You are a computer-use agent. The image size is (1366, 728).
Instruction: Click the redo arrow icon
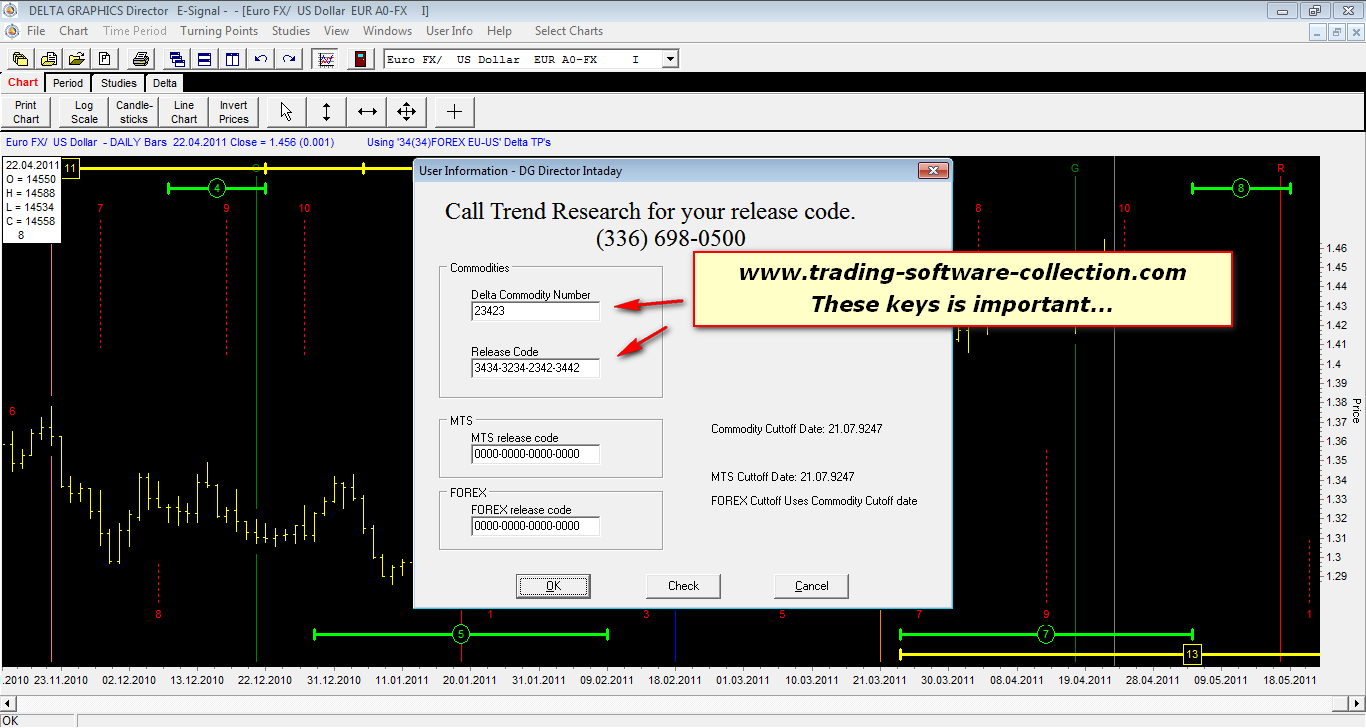coord(289,59)
